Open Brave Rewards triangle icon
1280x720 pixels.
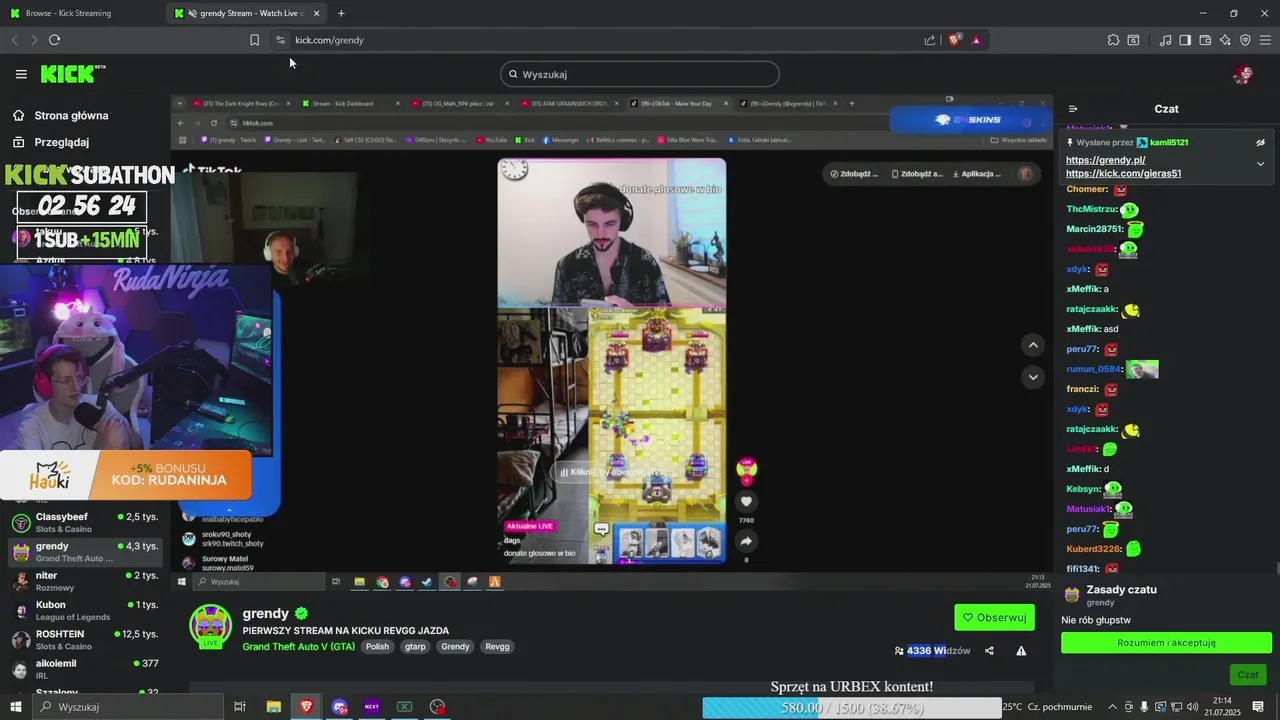[976, 40]
